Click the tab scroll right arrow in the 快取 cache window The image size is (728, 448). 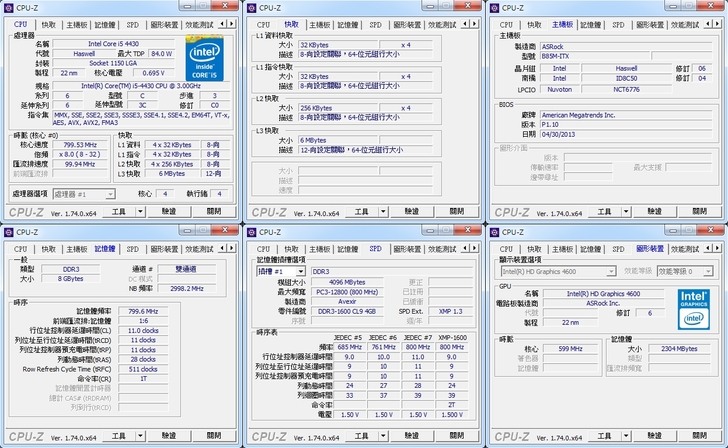[474, 24]
